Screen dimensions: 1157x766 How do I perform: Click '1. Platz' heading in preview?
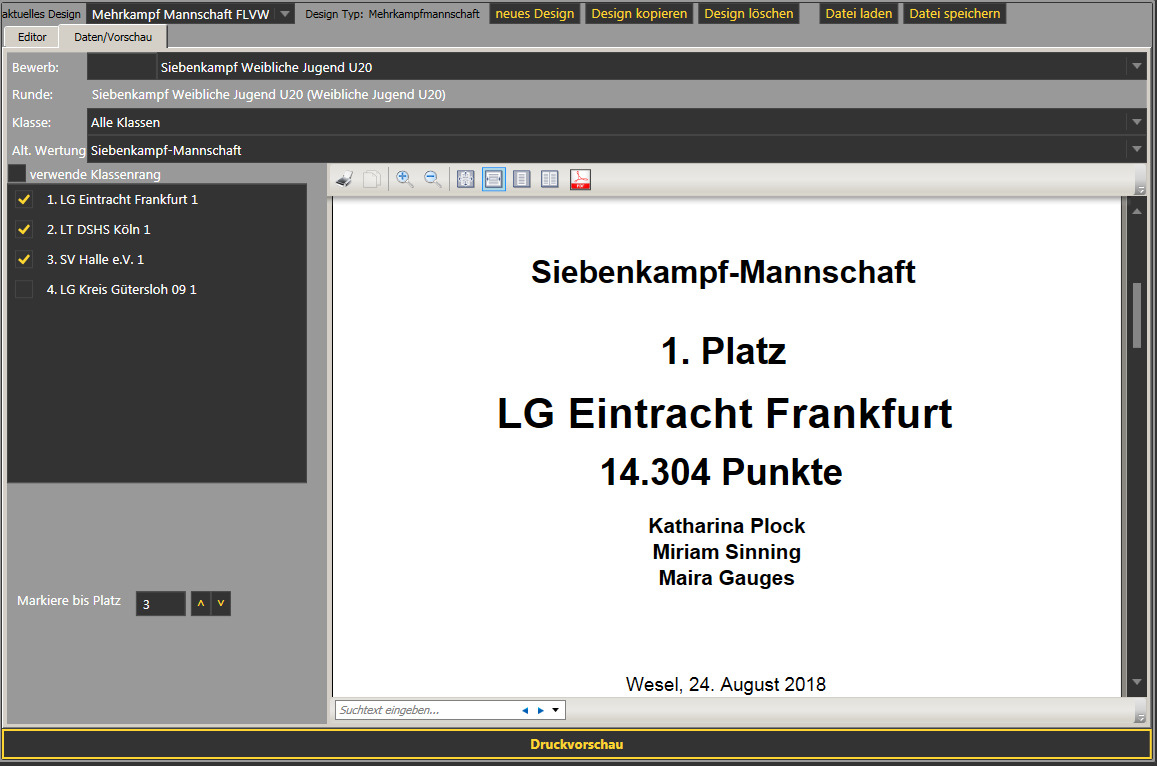724,351
